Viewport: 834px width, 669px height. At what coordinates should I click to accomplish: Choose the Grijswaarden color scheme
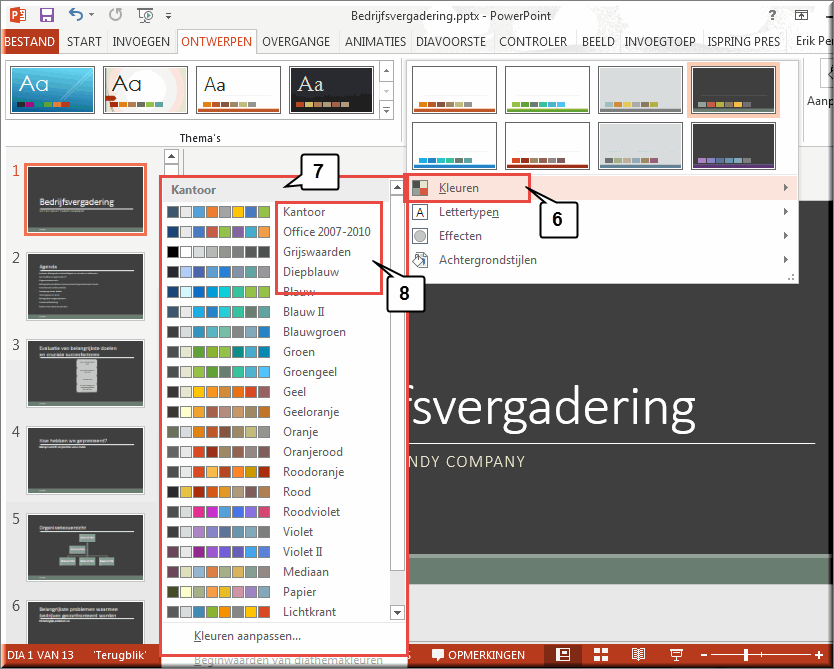pyautogui.click(x=276, y=252)
